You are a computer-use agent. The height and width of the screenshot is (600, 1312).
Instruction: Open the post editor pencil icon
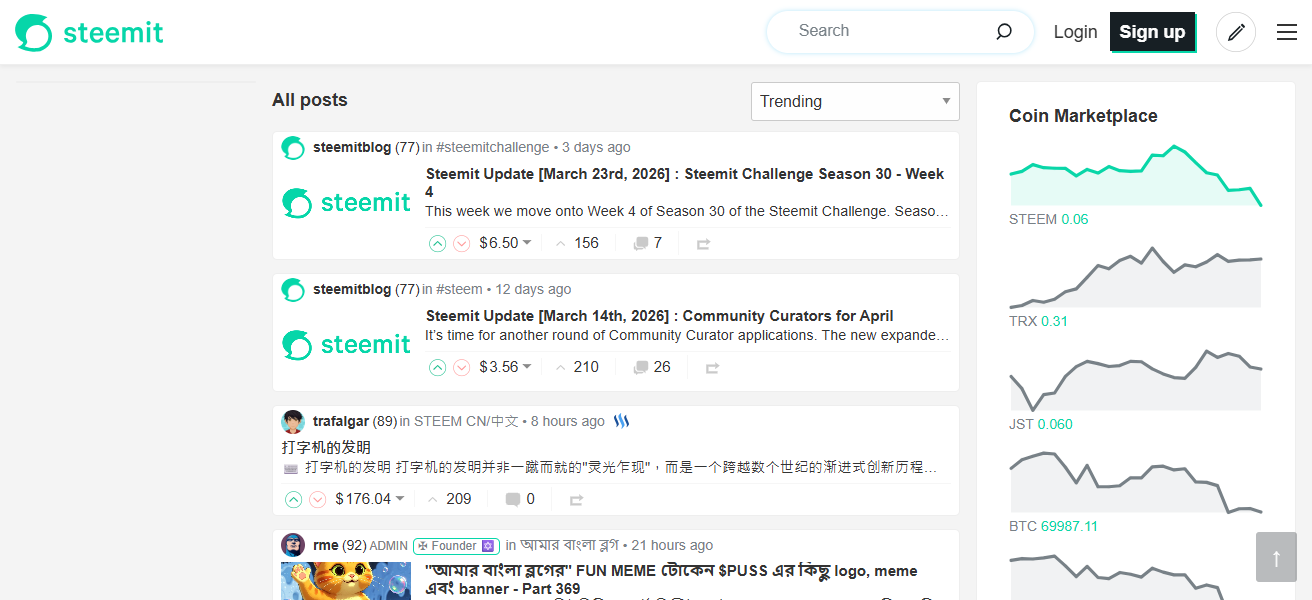click(1236, 31)
